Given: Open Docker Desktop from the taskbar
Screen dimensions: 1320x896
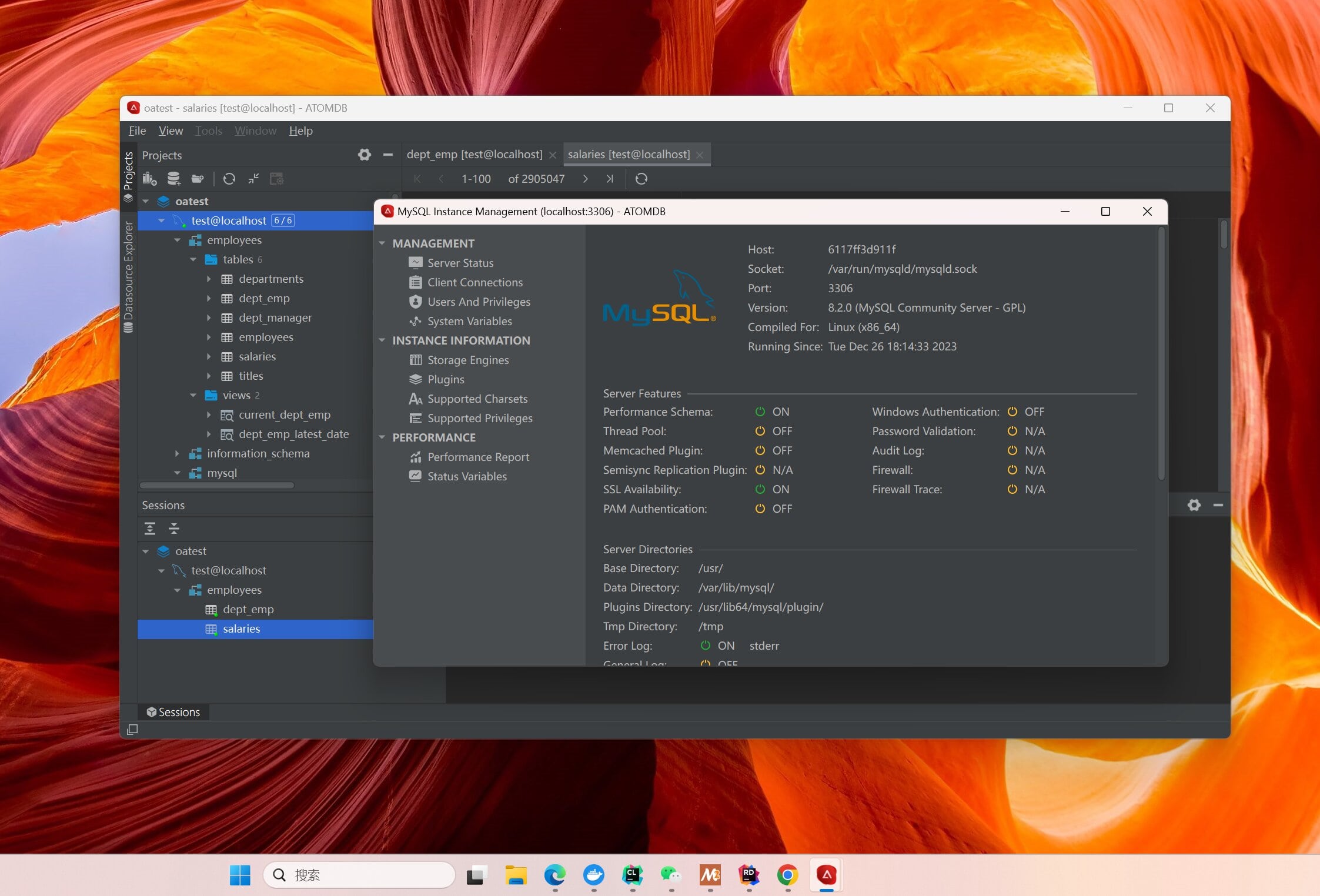Looking at the screenshot, I should [593, 875].
